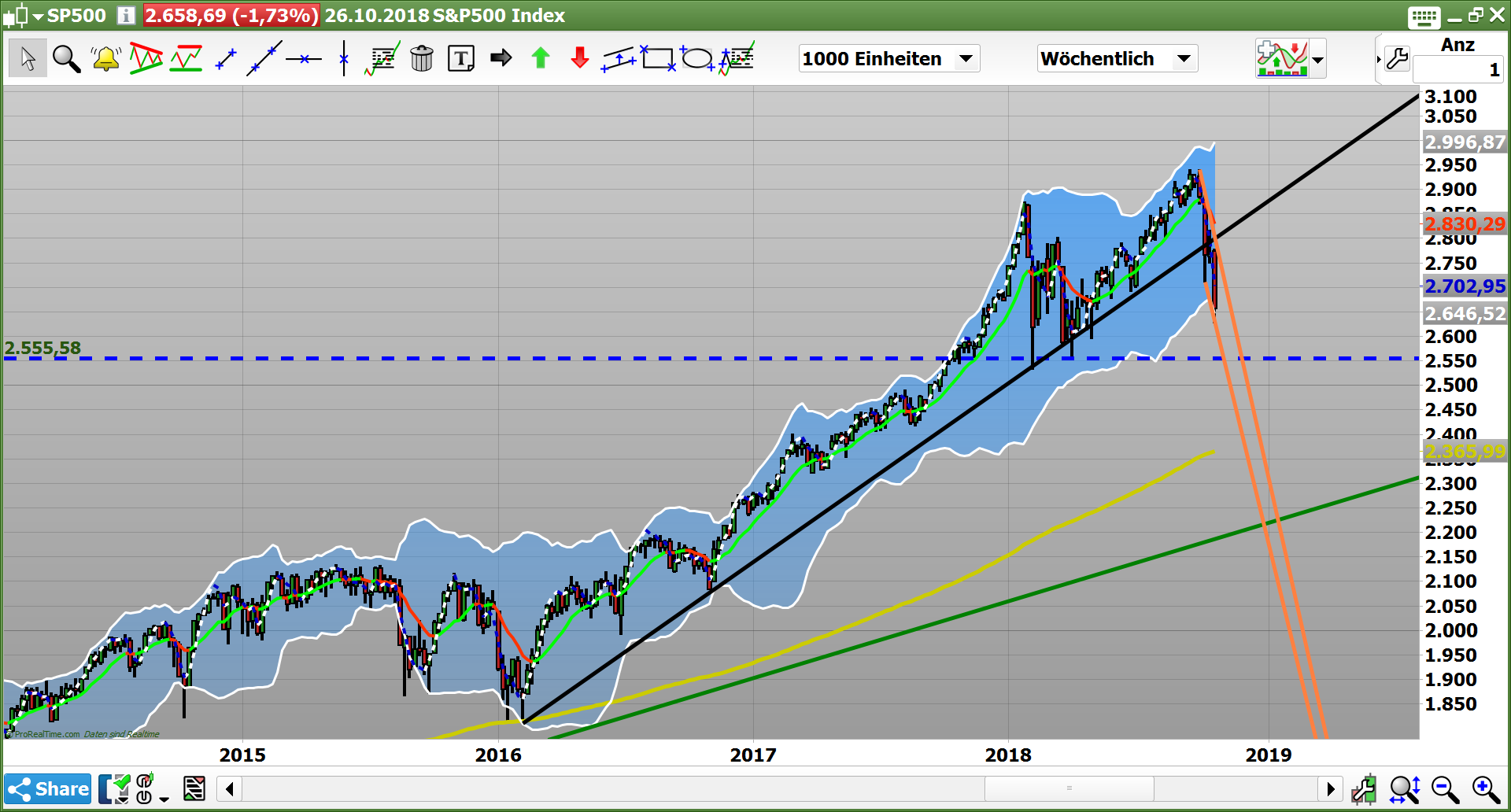Click the right arrow of the time scrollbar

(1330, 788)
